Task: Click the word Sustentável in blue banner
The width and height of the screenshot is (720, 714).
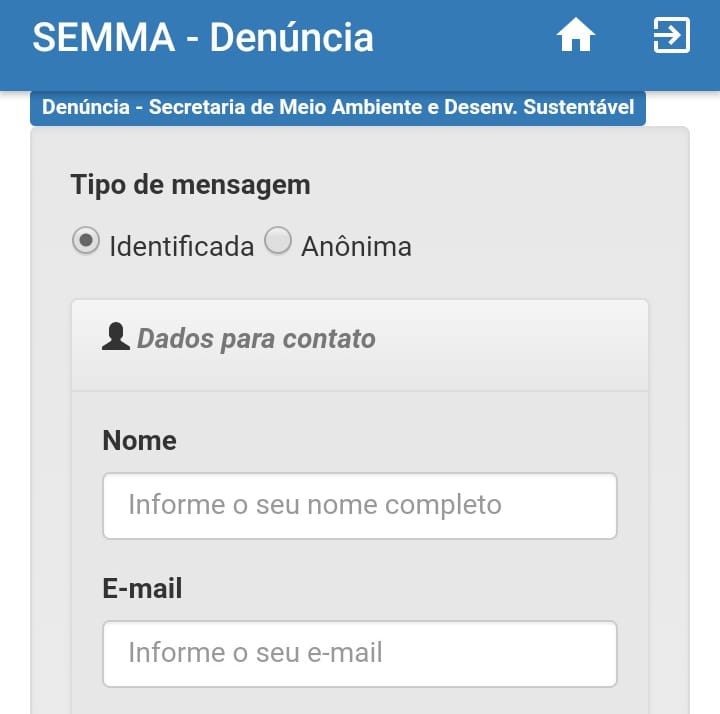Action: (579, 107)
